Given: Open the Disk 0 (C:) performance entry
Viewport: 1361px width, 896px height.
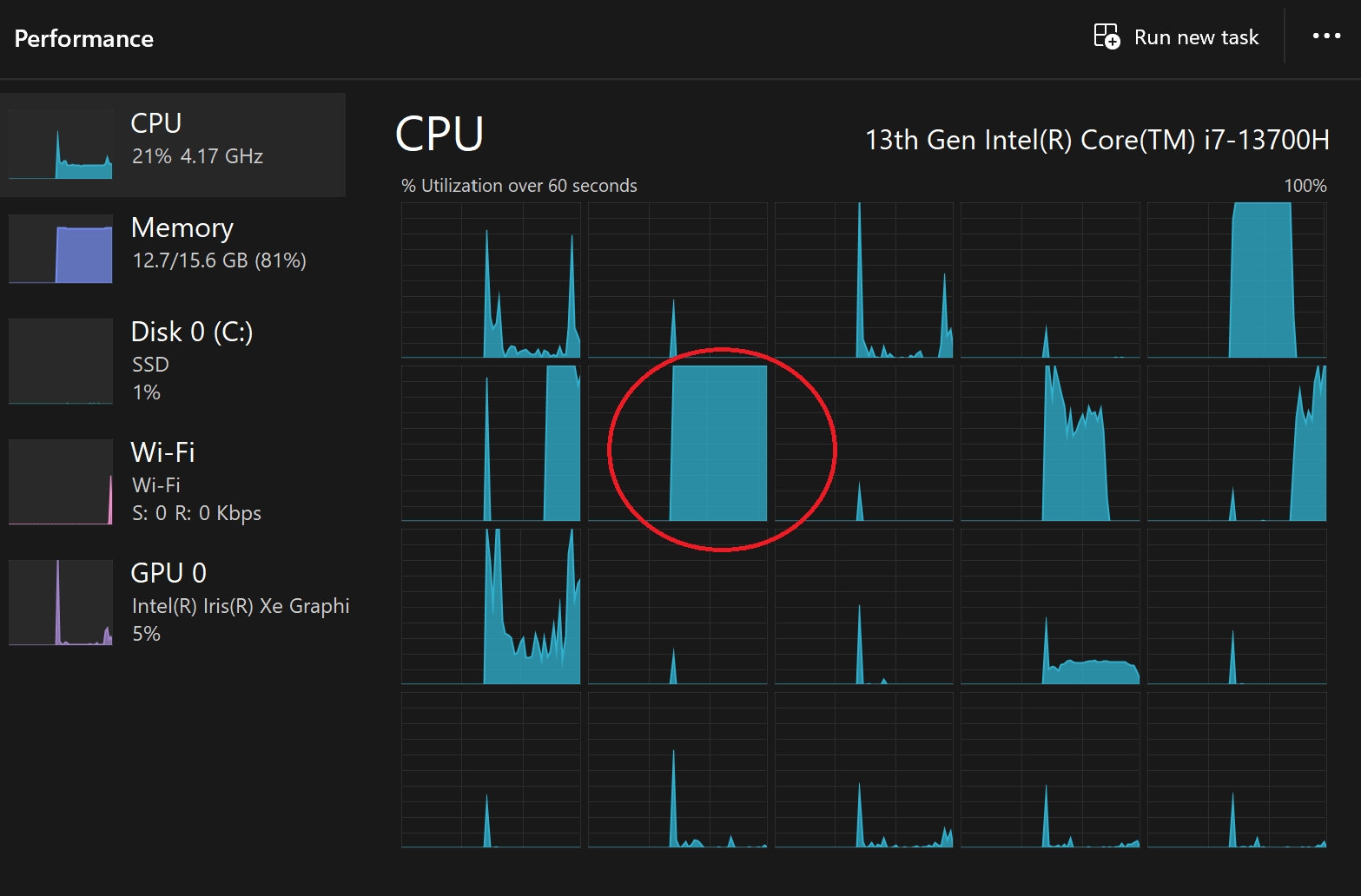Looking at the screenshot, I should tap(173, 361).
